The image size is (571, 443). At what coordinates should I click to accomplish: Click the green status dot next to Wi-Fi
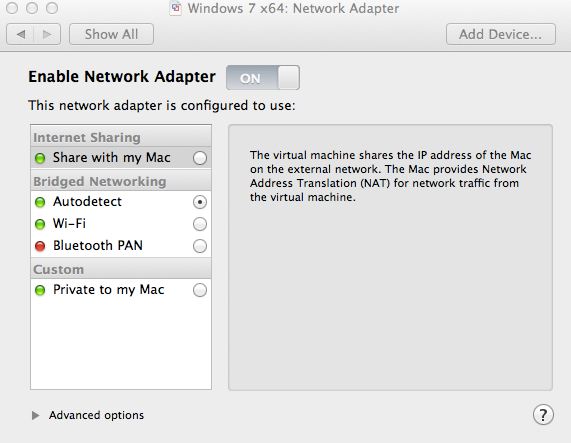40,224
